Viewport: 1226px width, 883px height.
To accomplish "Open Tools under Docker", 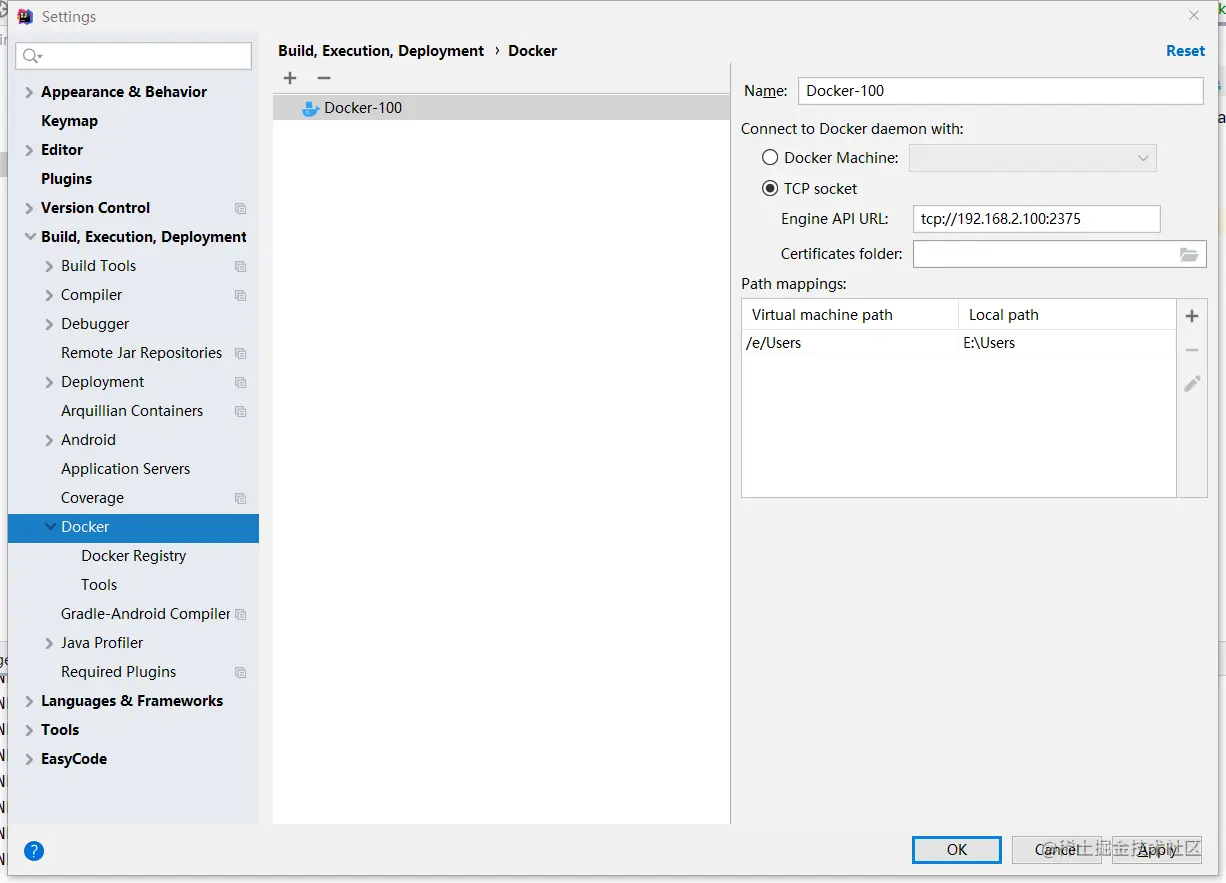I will [99, 585].
